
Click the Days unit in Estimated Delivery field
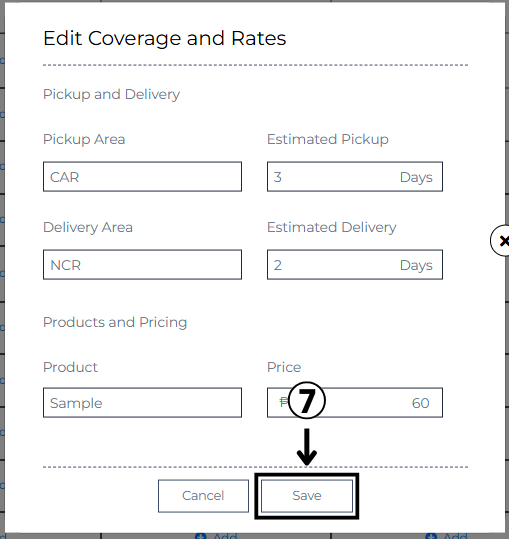[416, 265]
